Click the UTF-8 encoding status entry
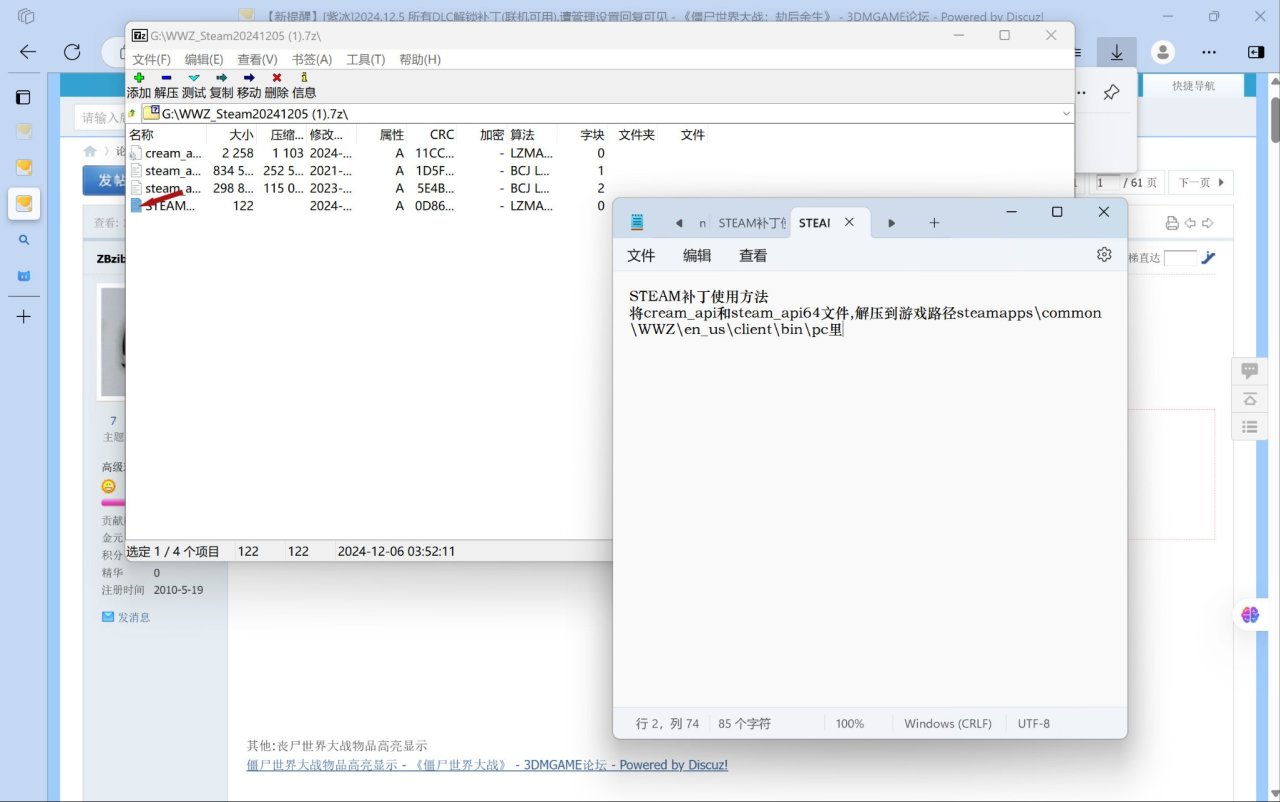This screenshot has width=1280, height=802. tap(1034, 723)
